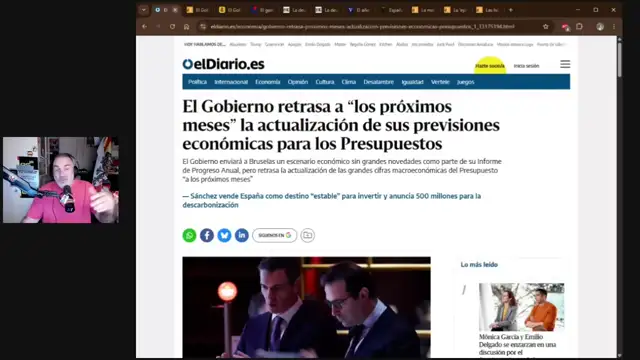Switch to the 'El año' tab
Image resolution: width=640 pixels, height=360 pixels.
point(359,10)
